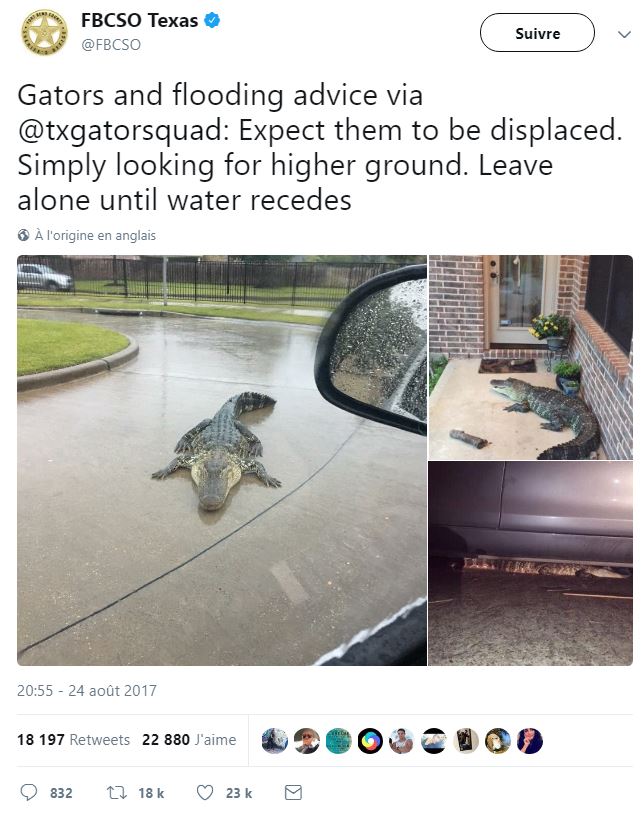The width and height of the screenshot is (644, 814).
Task: Click the envelope direct message icon
Action: tap(293, 792)
